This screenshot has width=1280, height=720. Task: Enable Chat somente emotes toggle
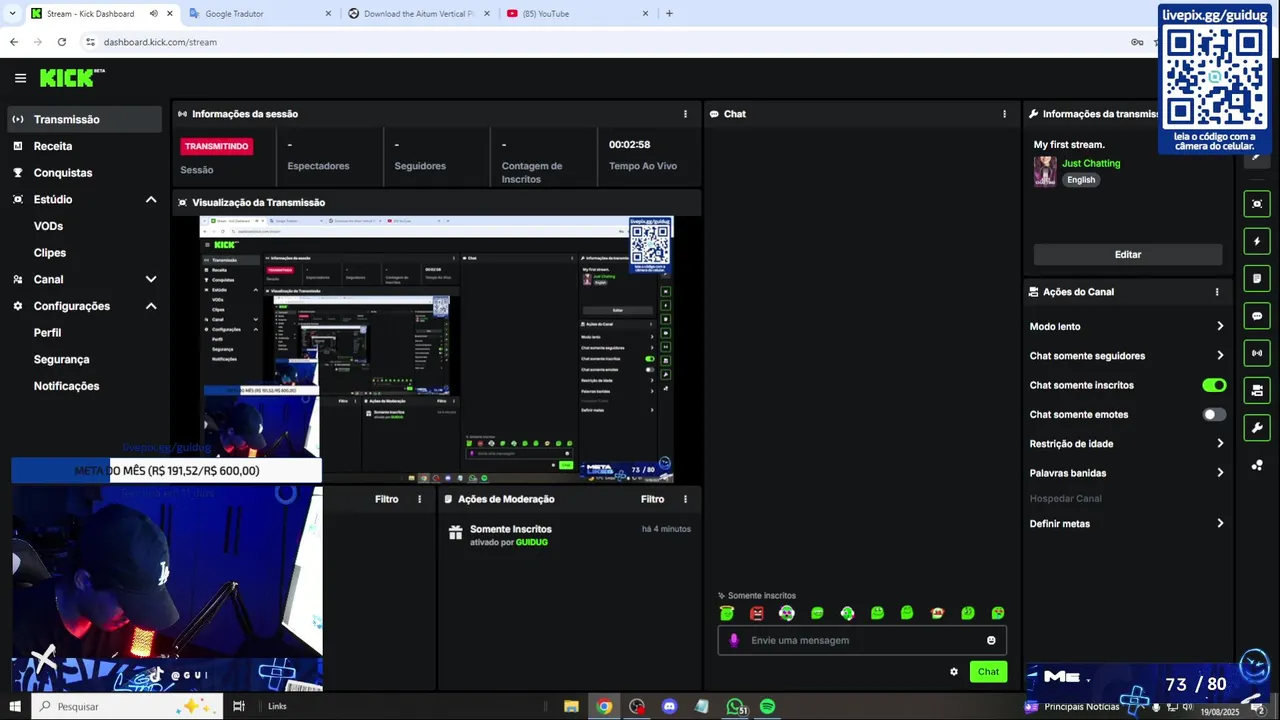1214,414
